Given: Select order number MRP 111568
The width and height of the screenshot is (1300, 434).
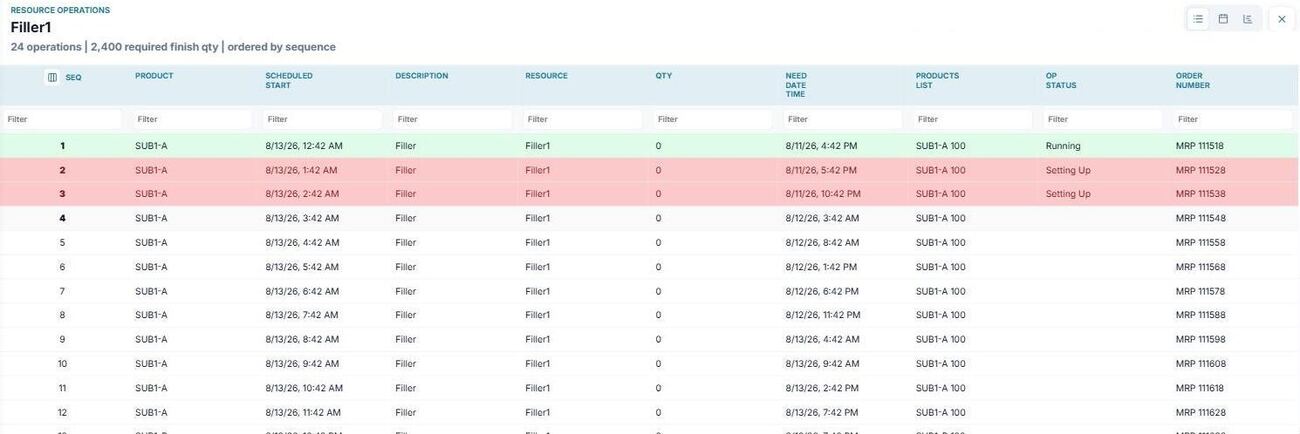Looking at the screenshot, I should coord(1200,267).
